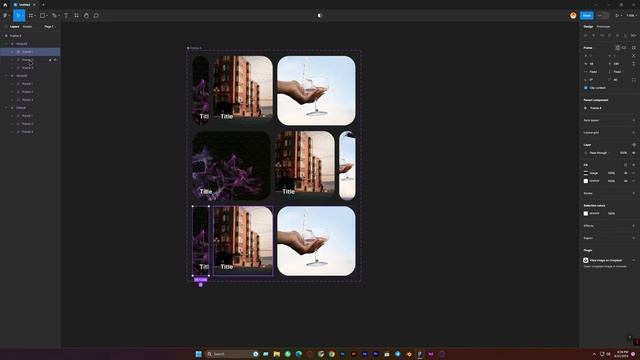Toggle the Clip content checkbox

point(586,88)
